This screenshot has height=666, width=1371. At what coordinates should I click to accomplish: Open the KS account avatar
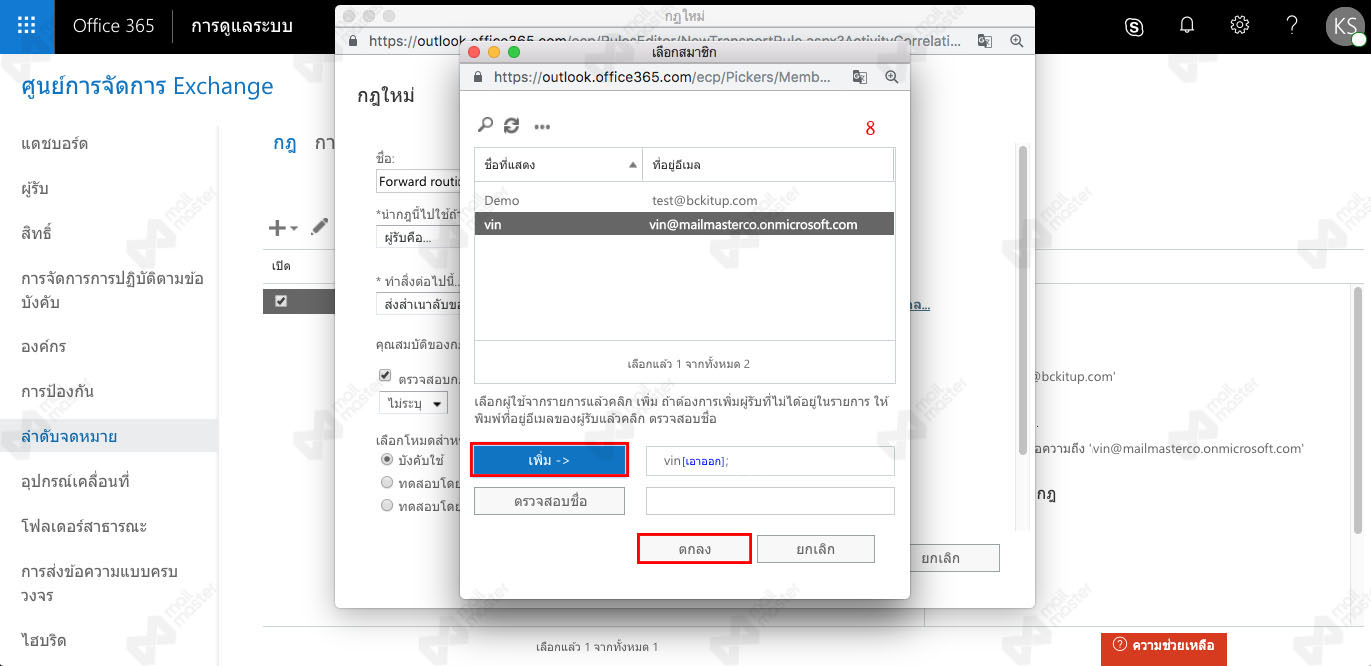click(x=1345, y=27)
